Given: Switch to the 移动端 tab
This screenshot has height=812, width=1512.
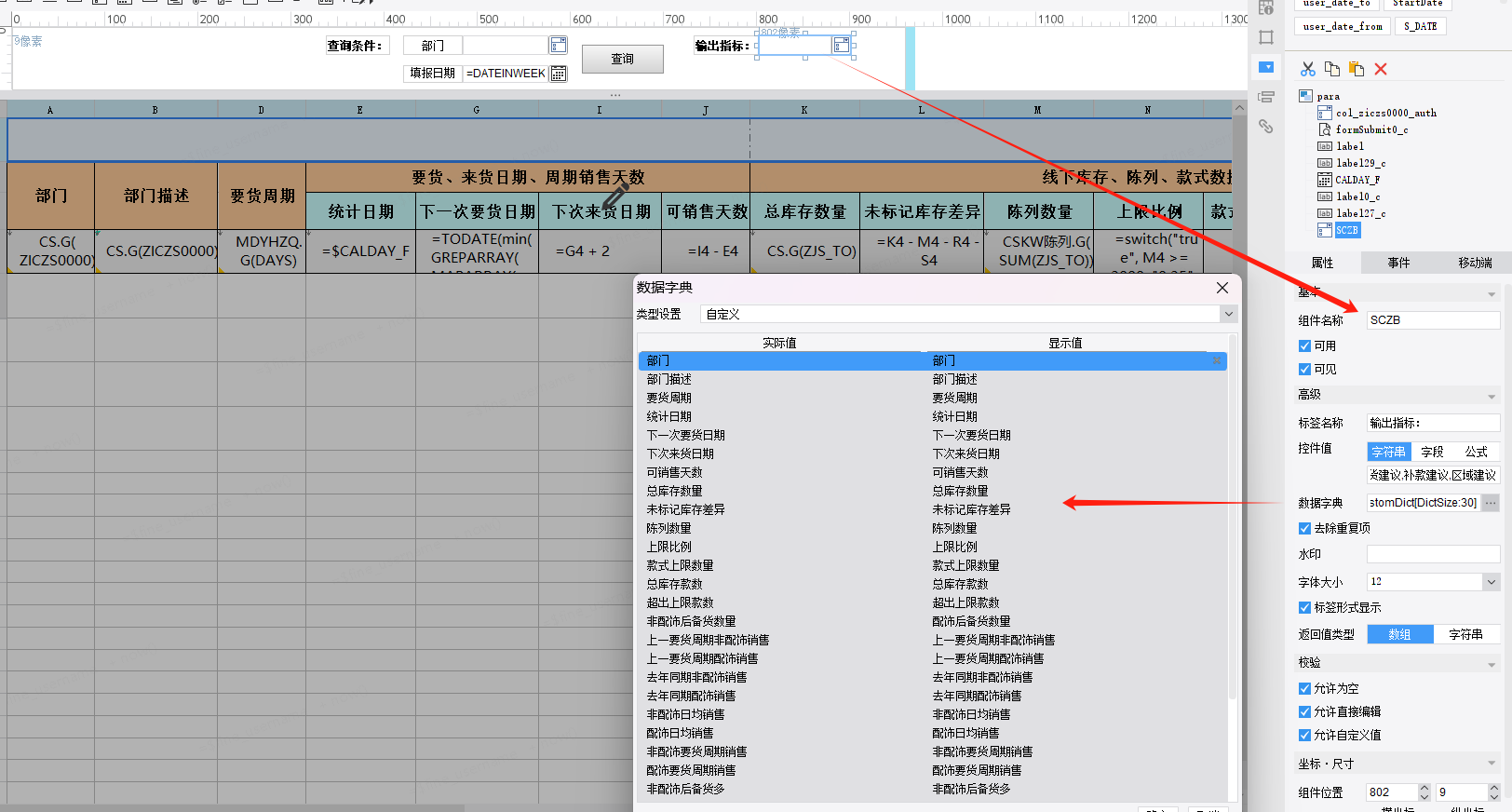Looking at the screenshot, I should 1475,263.
